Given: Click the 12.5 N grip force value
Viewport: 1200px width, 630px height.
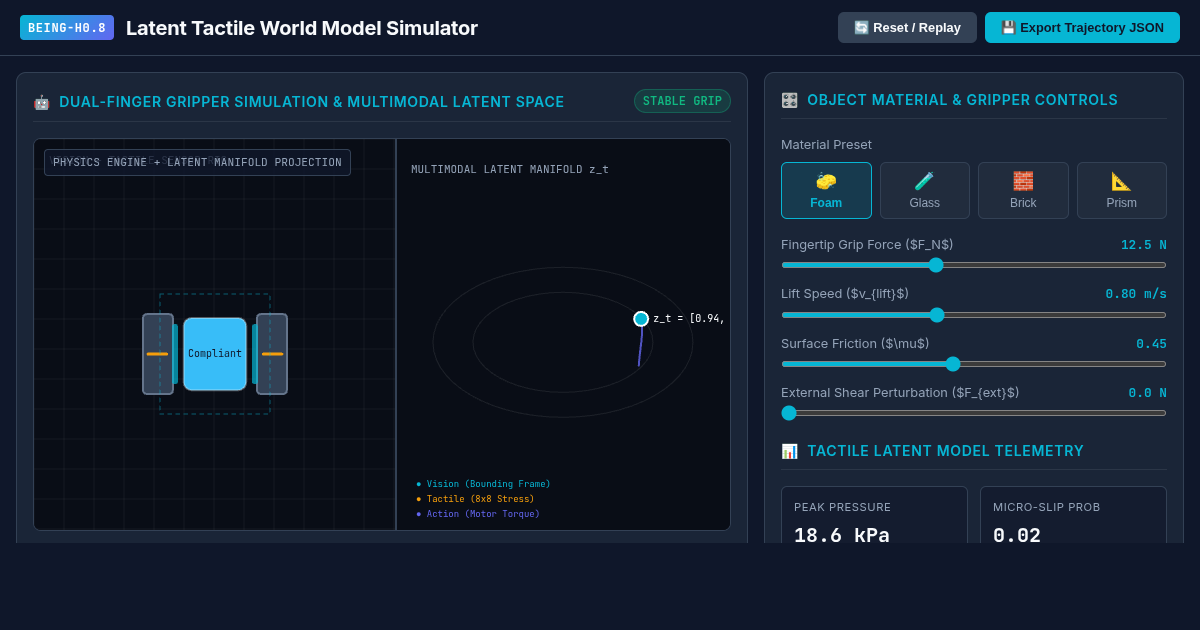Looking at the screenshot, I should tap(1143, 245).
